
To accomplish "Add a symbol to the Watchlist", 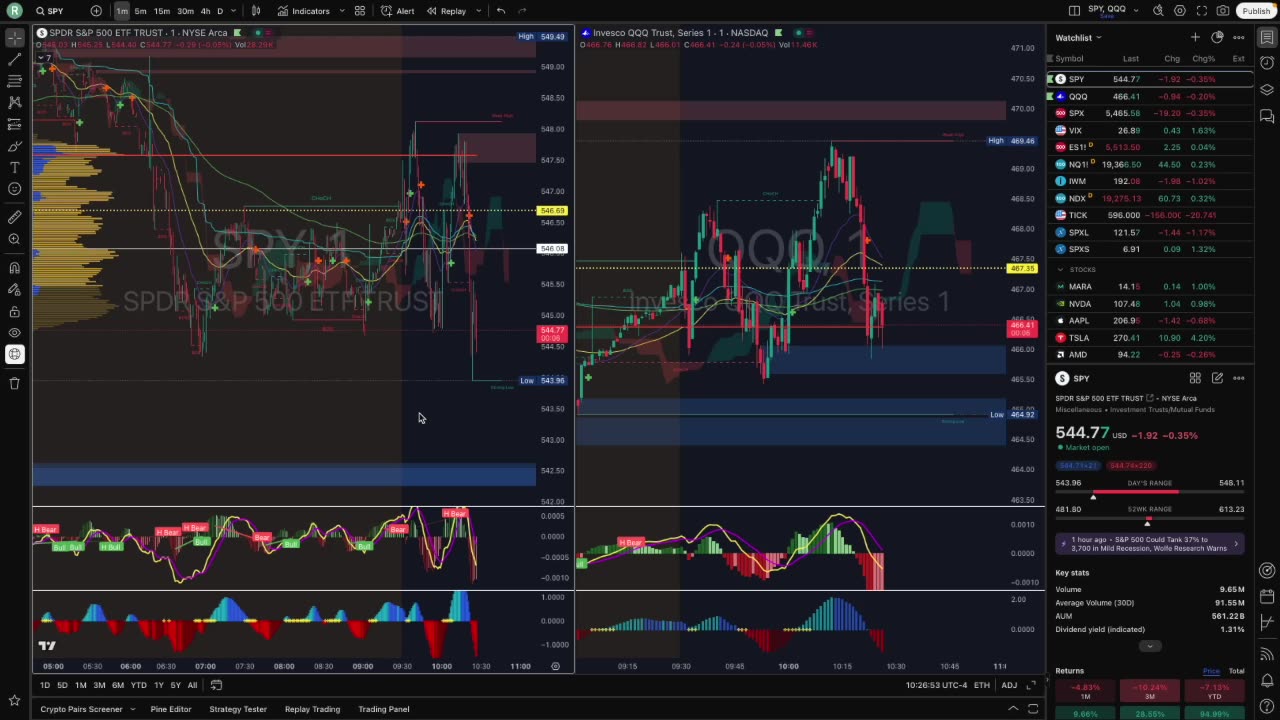I will [x=1195, y=37].
